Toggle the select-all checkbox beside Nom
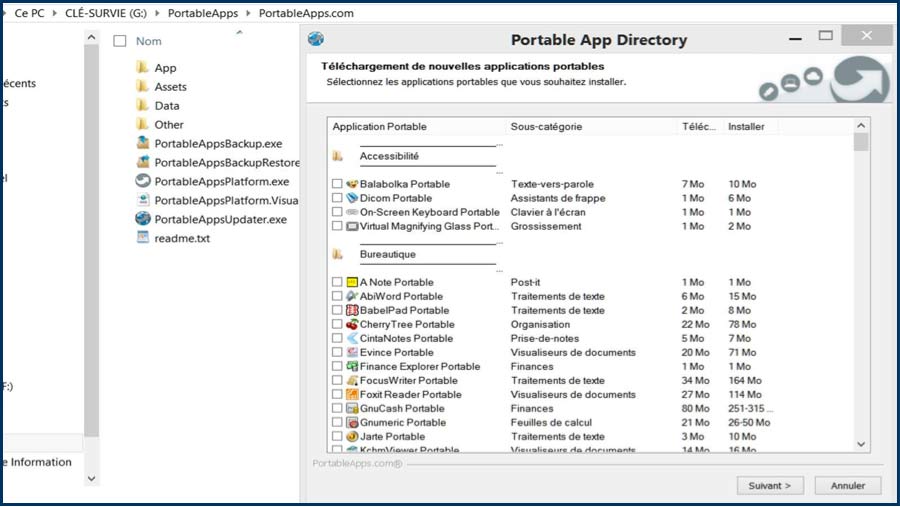This screenshot has width=900, height=507. coord(119,41)
